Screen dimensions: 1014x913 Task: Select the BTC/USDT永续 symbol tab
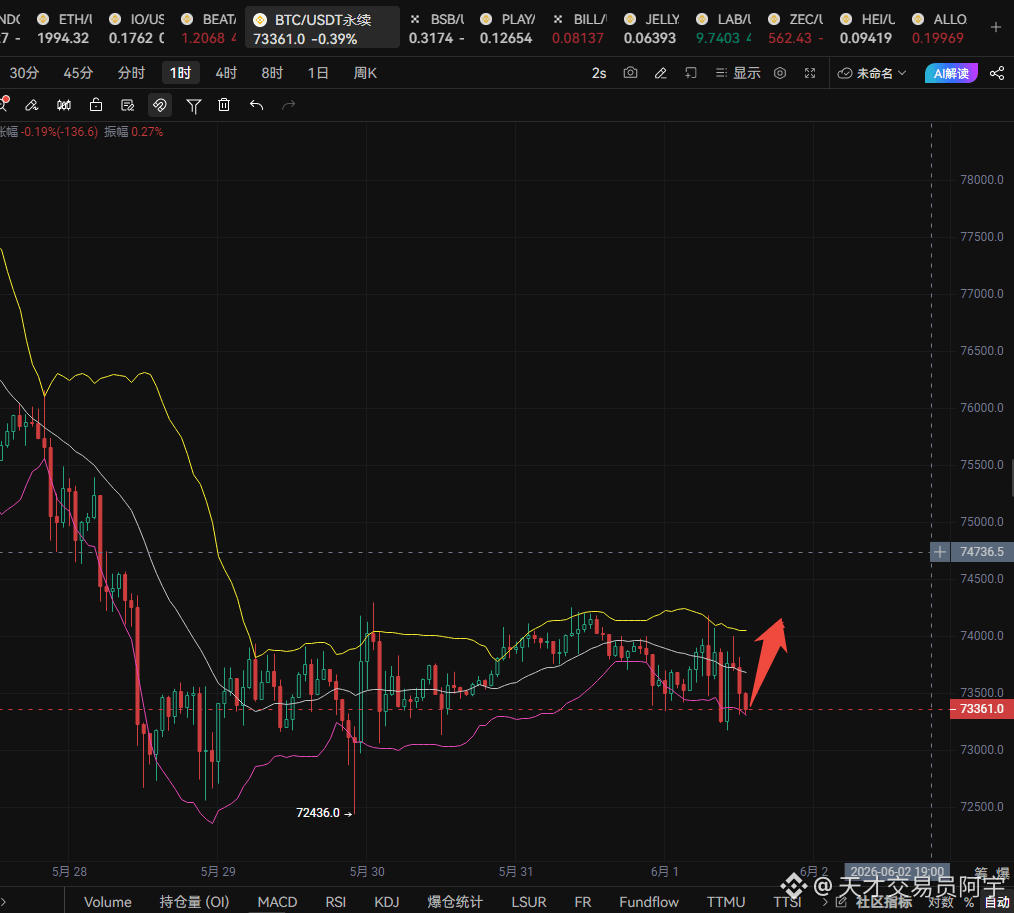[322, 28]
